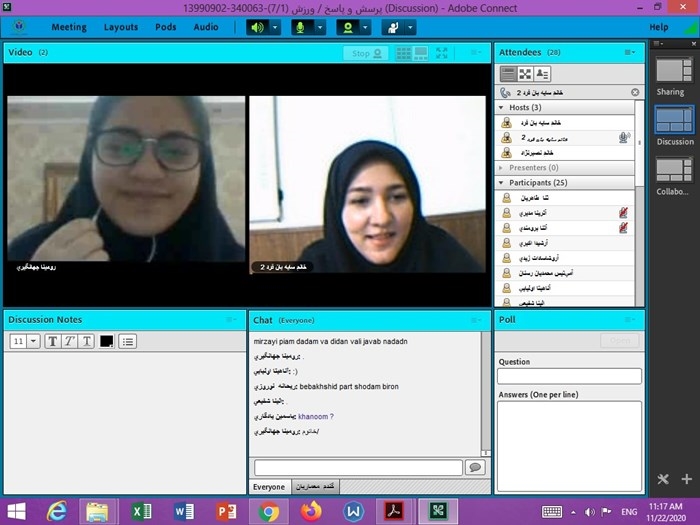
Task: Click the poll Question input field
Action: (569, 376)
